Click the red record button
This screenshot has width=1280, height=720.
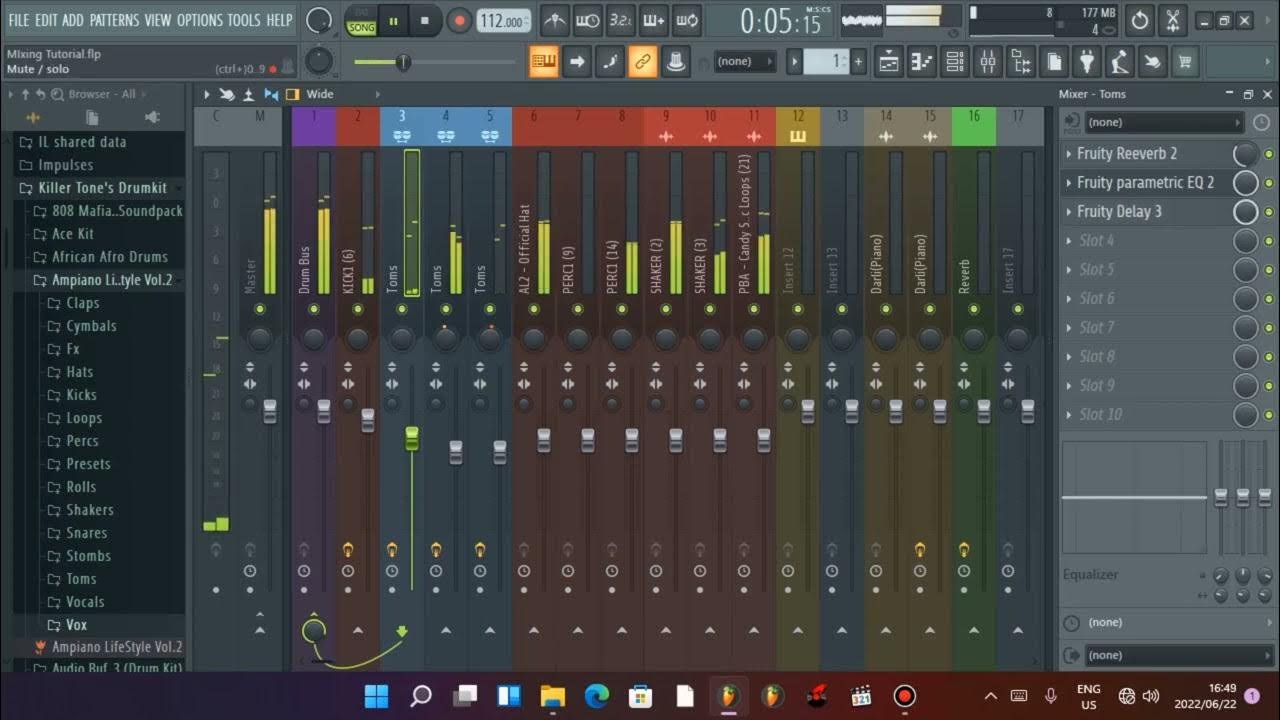(x=460, y=20)
